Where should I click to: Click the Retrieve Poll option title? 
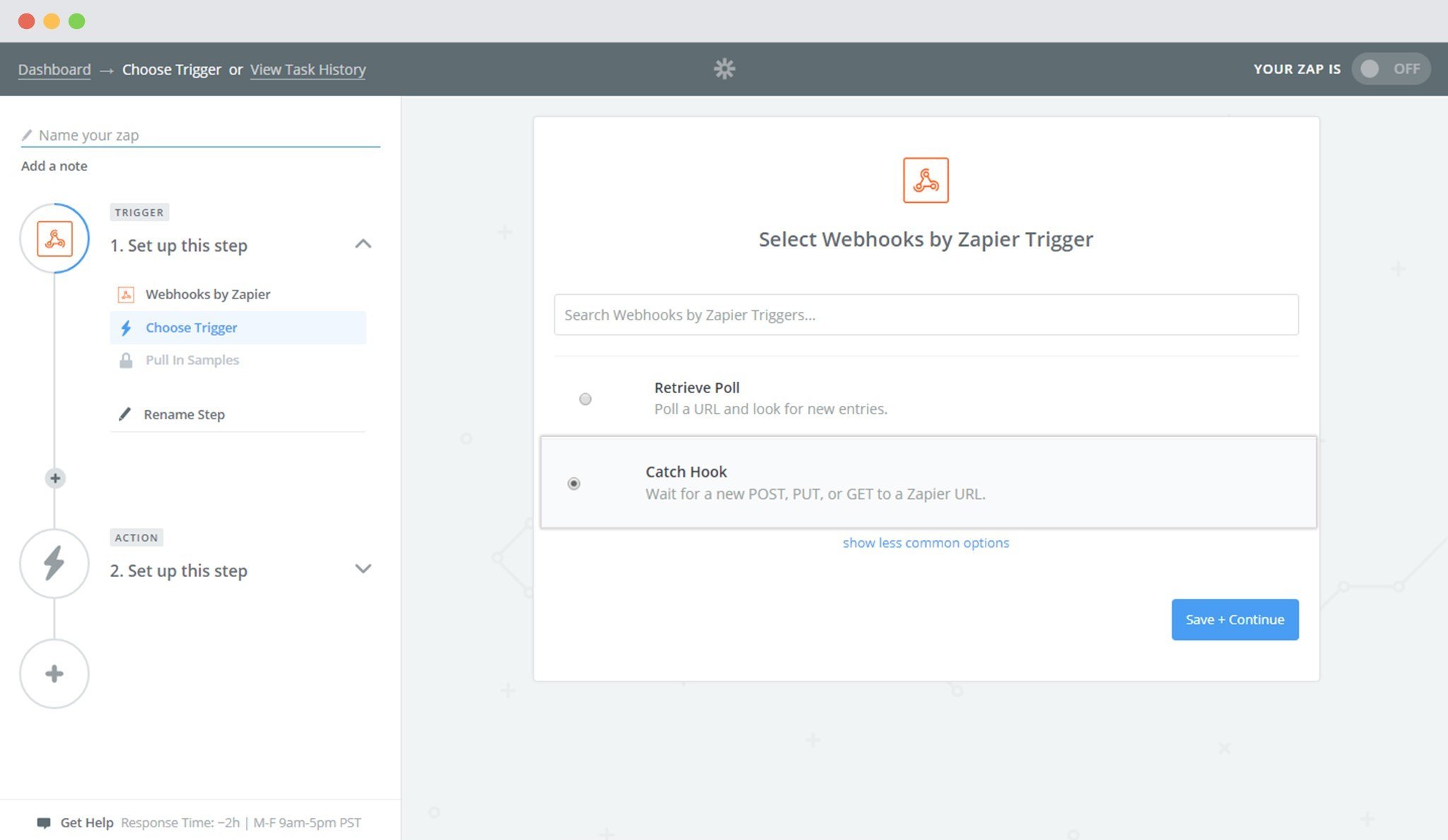click(x=696, y=387)
